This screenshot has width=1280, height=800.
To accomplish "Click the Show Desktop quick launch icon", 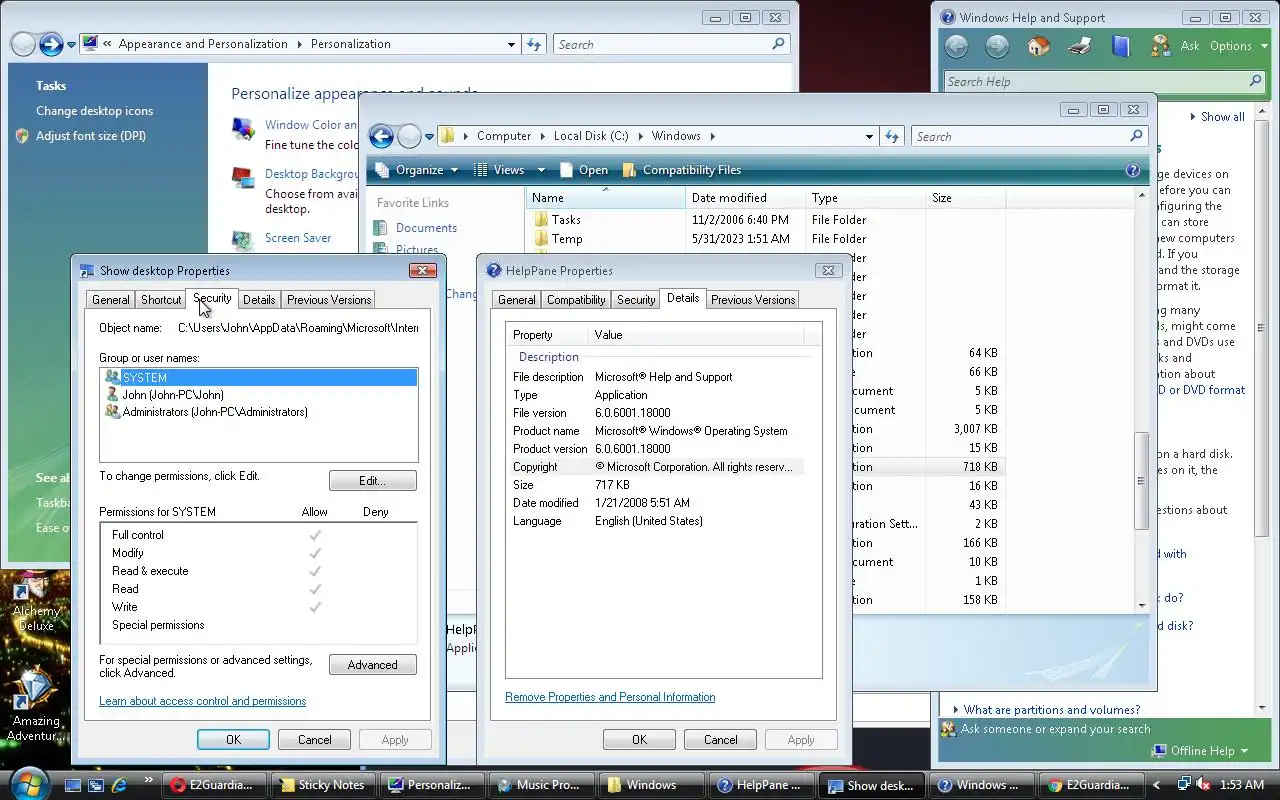I will click(x=73, y=785).
